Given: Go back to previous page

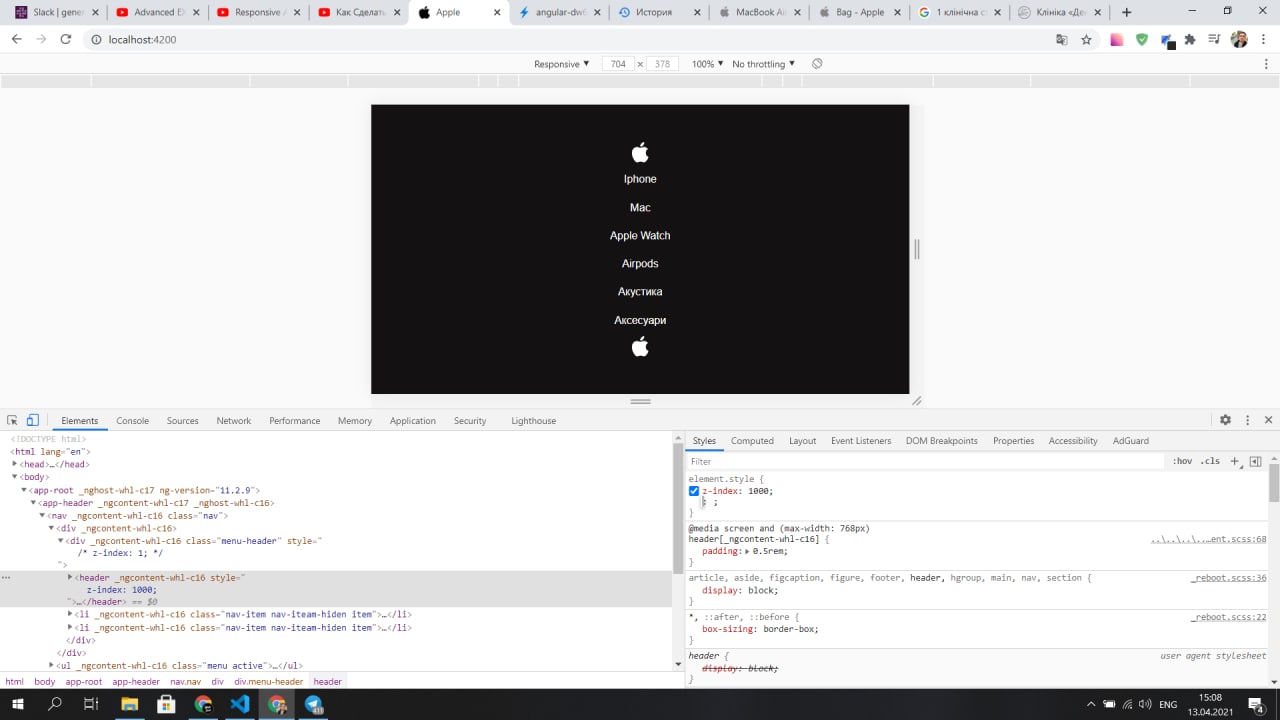Looking at the screenshot, I should coord(17,39).
